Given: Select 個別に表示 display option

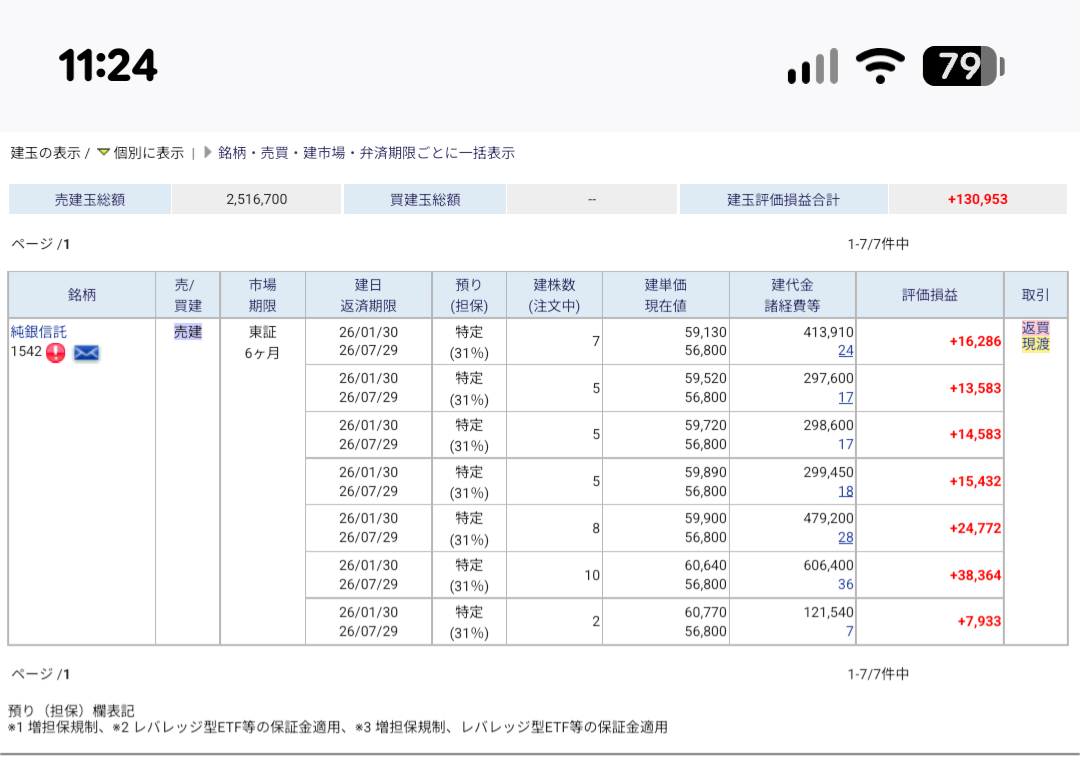Looking at the screenshot, I should (x=148, y=153).
